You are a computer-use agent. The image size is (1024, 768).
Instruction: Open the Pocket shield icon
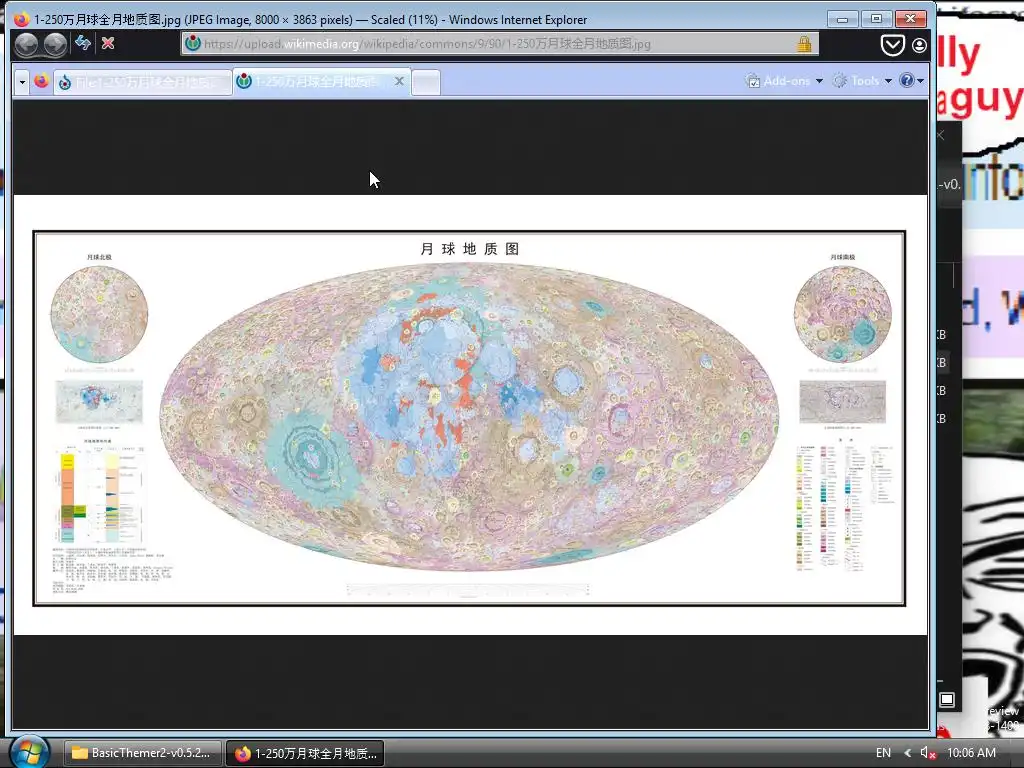coord(892,45)
